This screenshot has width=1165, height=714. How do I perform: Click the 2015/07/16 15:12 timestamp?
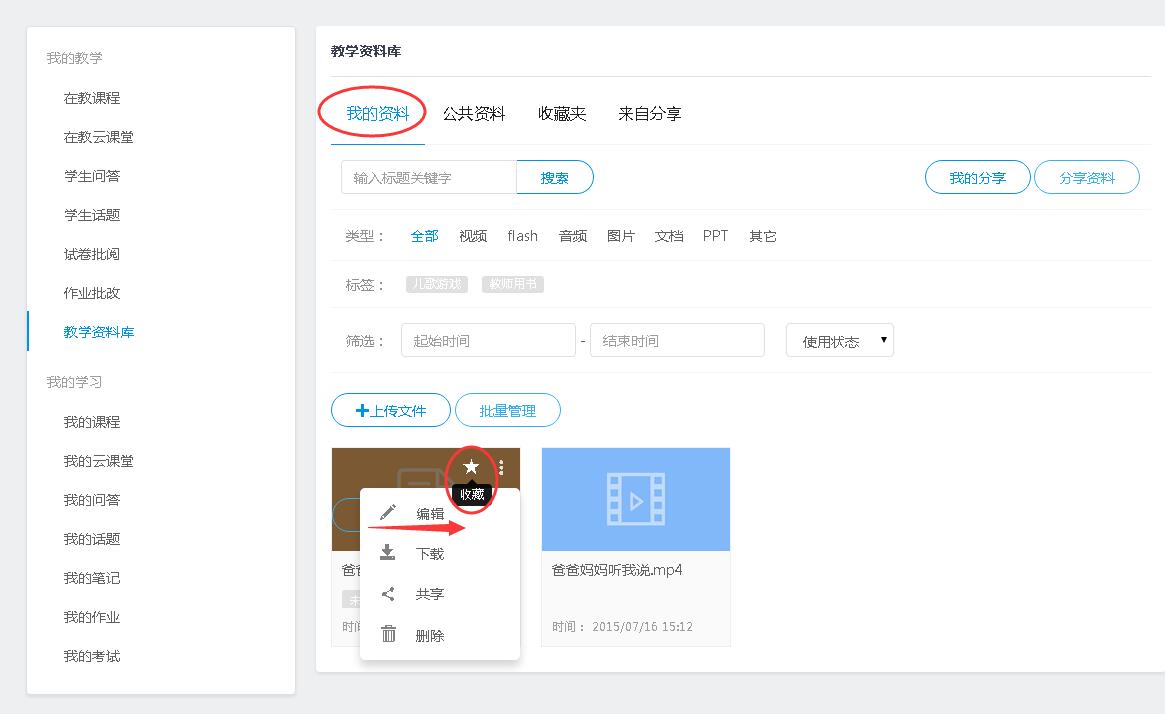click(x=642, y=626)
